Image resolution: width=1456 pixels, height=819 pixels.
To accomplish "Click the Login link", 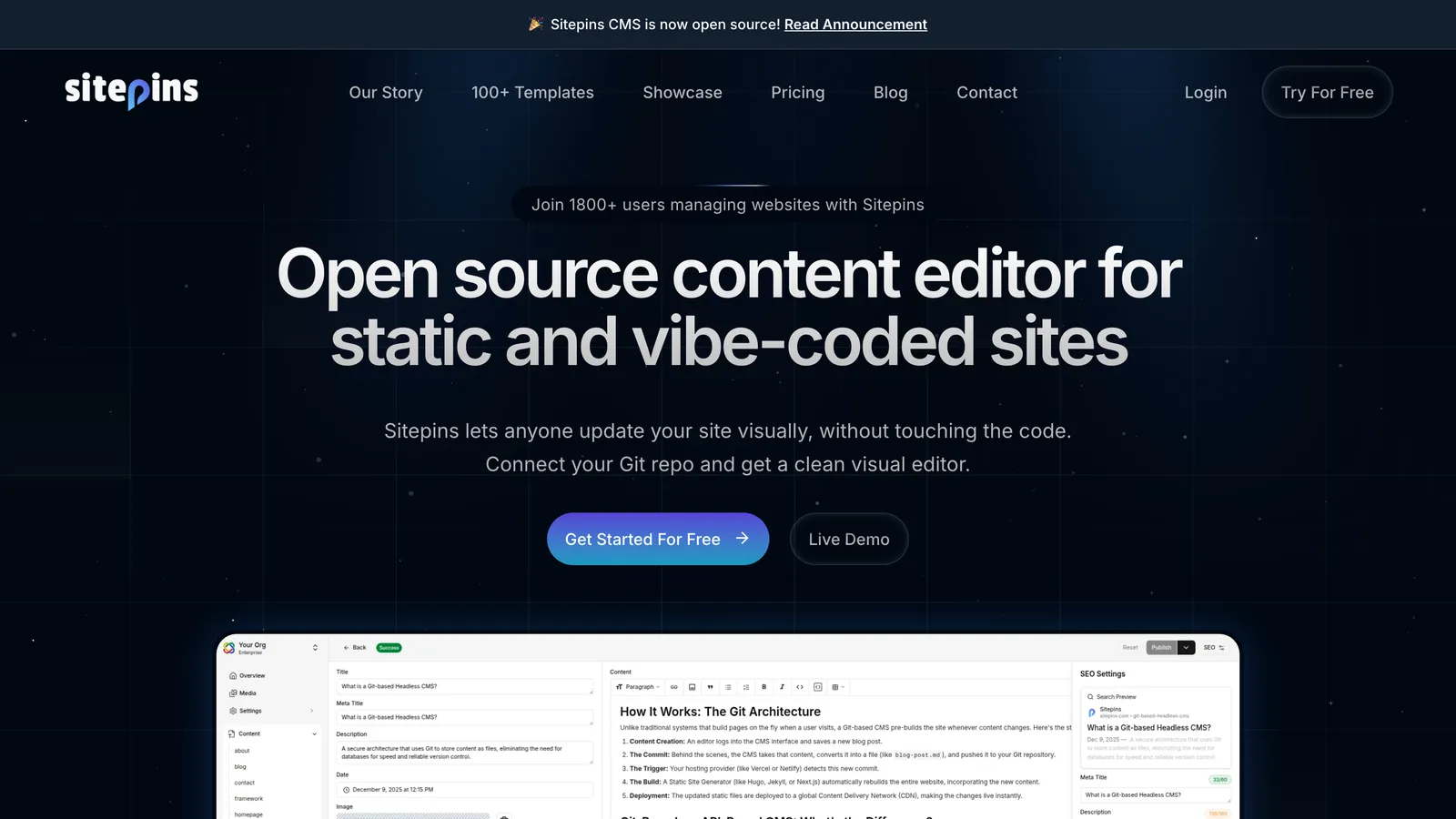I will [x=1206, y=93].
